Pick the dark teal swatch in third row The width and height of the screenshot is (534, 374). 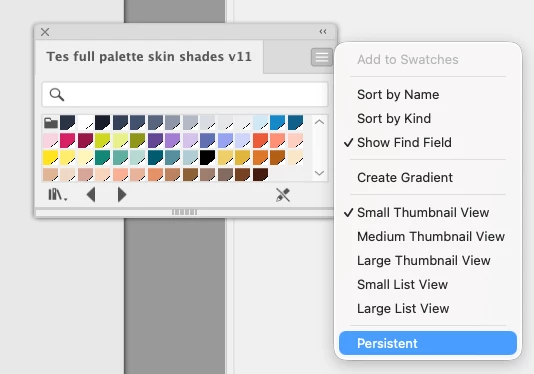(x=155, y=157)
